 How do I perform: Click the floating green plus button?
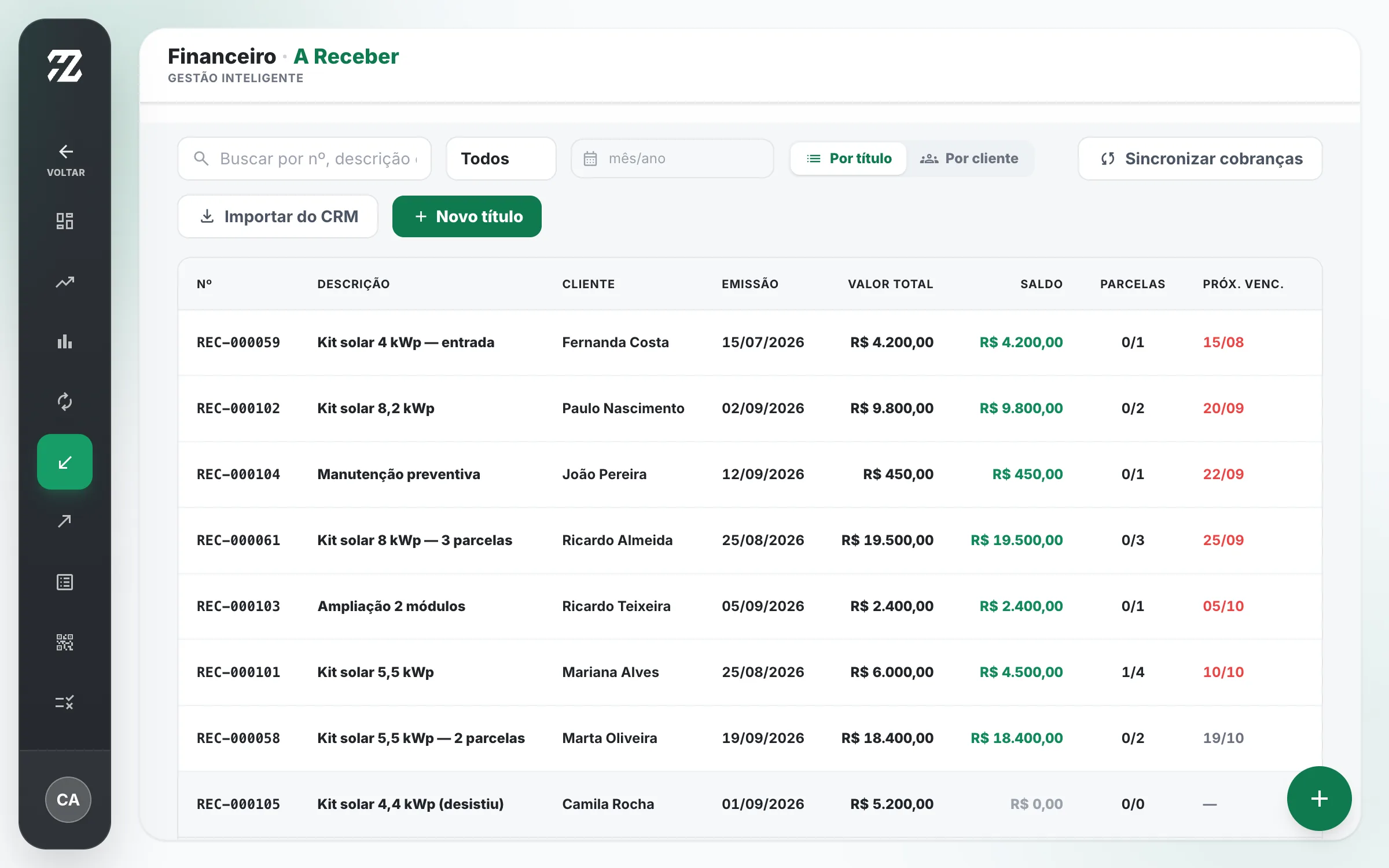(1319, 799)
